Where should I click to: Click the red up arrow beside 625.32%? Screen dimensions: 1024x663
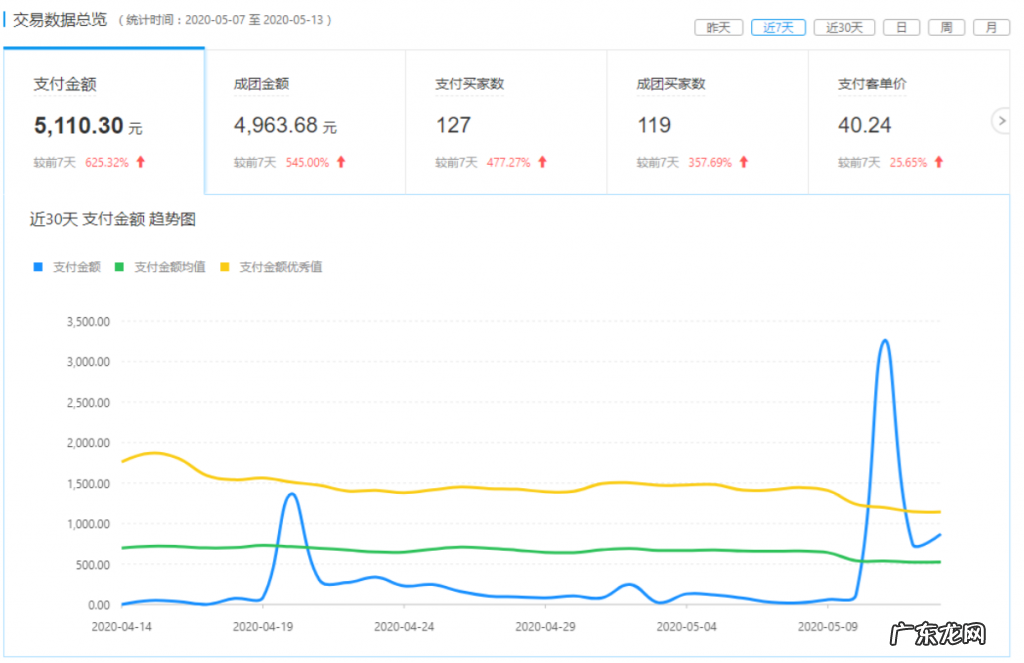141,162
